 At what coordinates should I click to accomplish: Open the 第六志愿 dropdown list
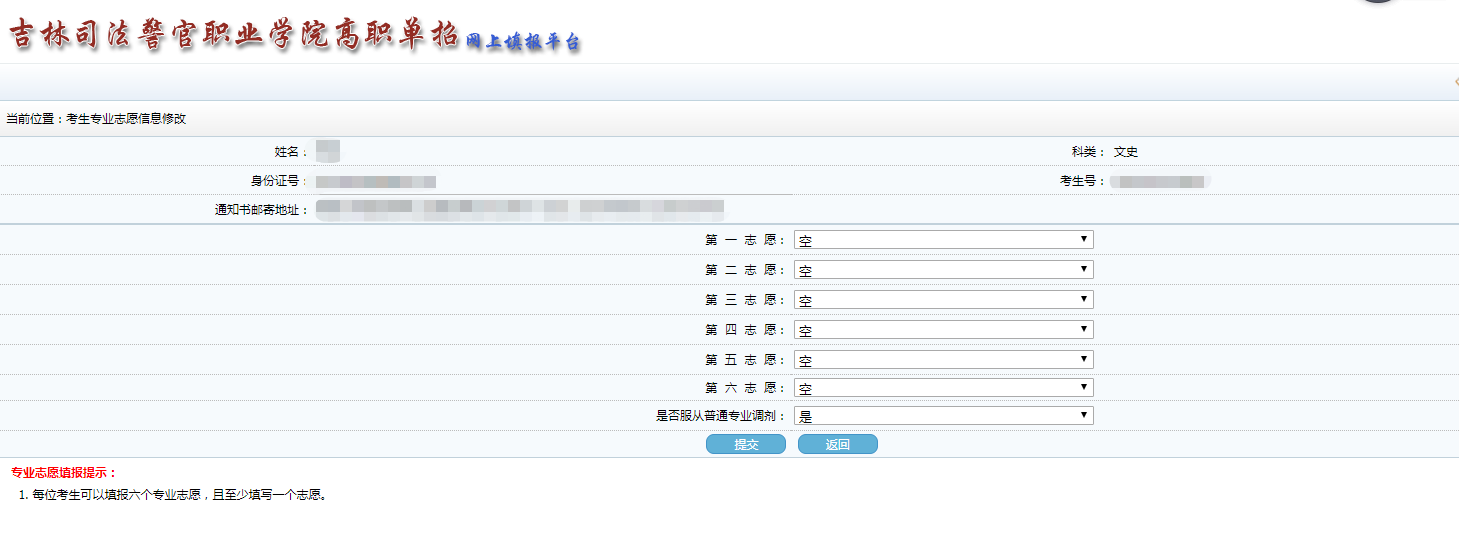943,388
